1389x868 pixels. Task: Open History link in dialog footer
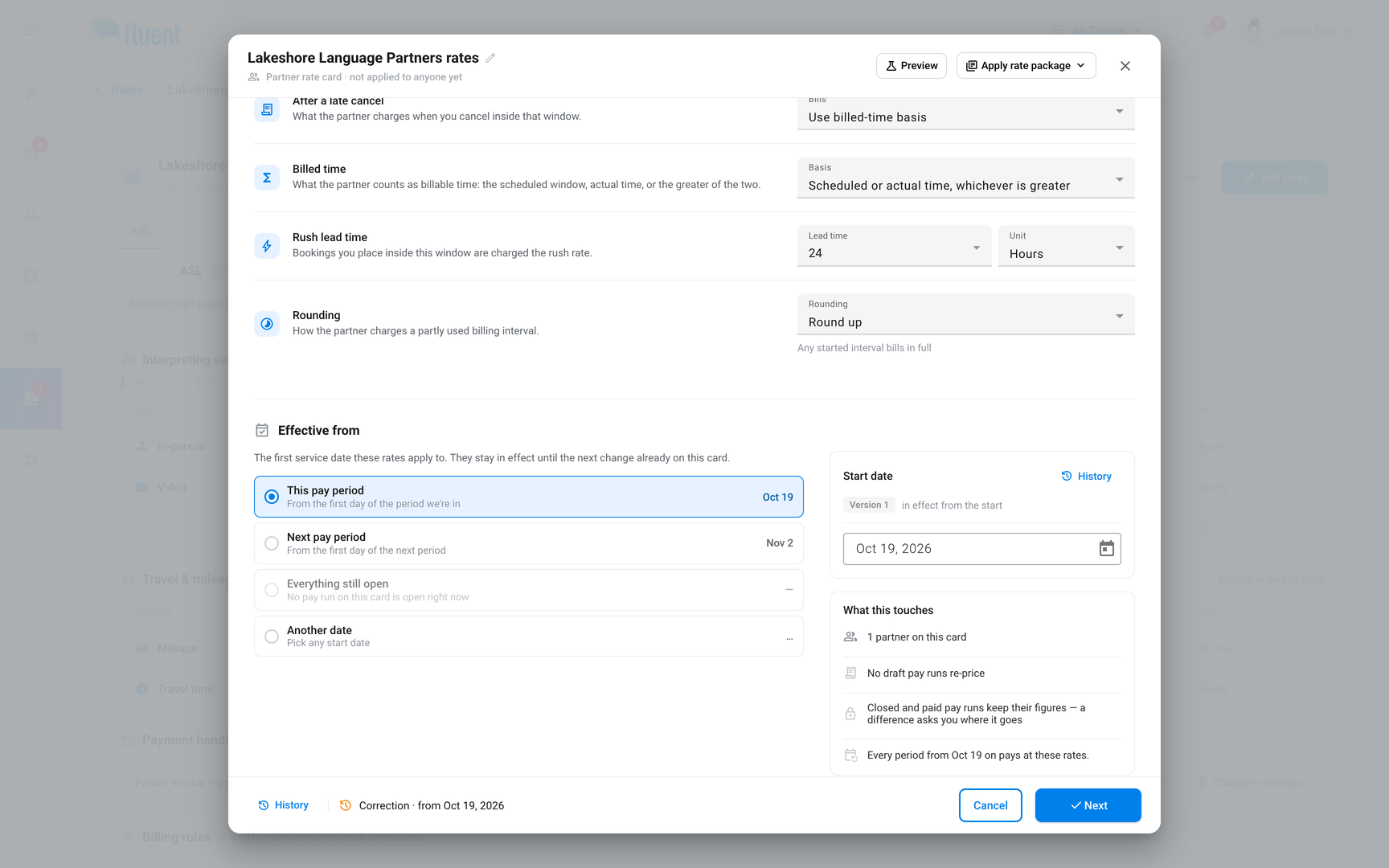tap(284, 805)
